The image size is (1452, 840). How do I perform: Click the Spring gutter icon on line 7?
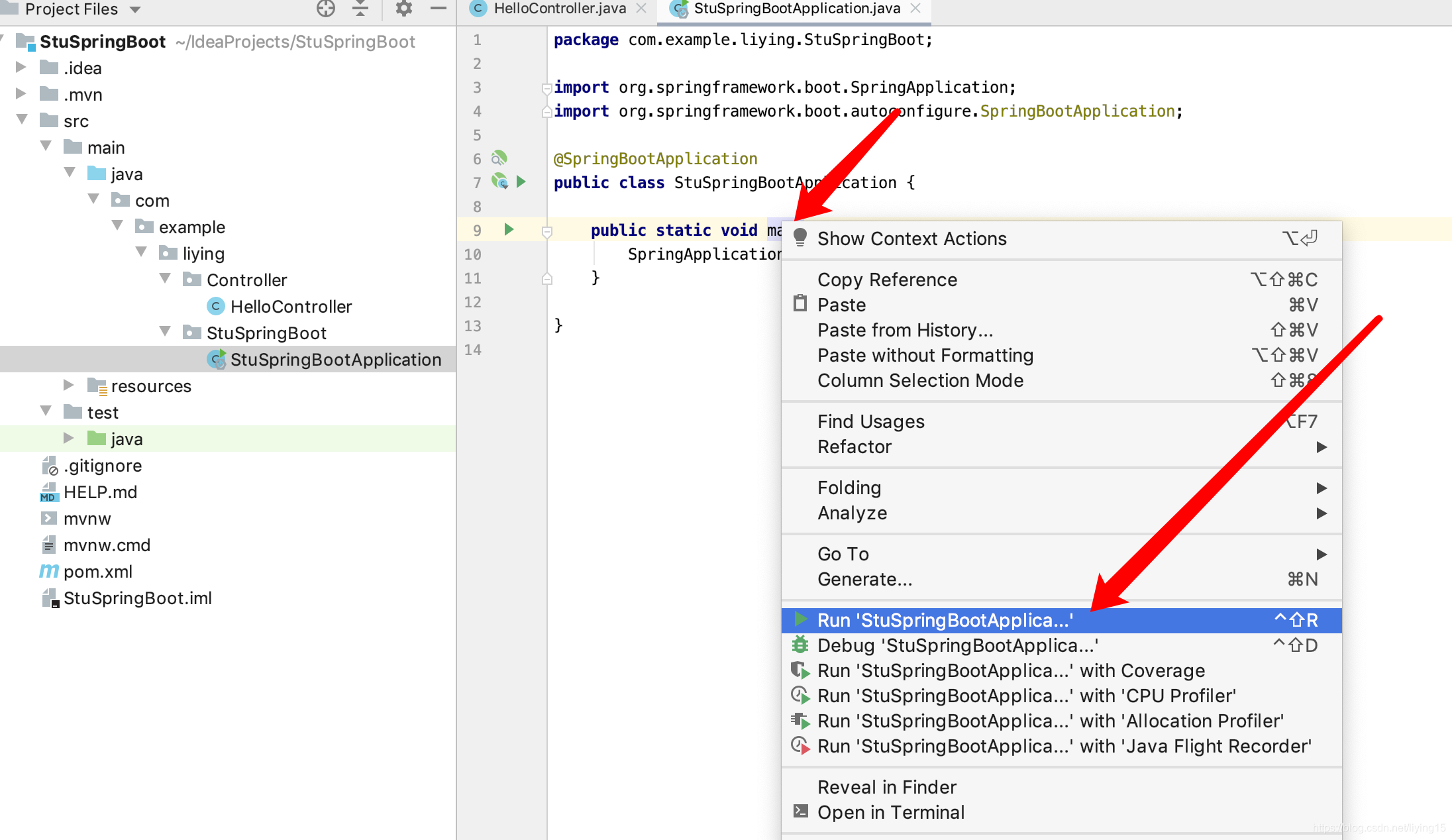pos(499,181)
